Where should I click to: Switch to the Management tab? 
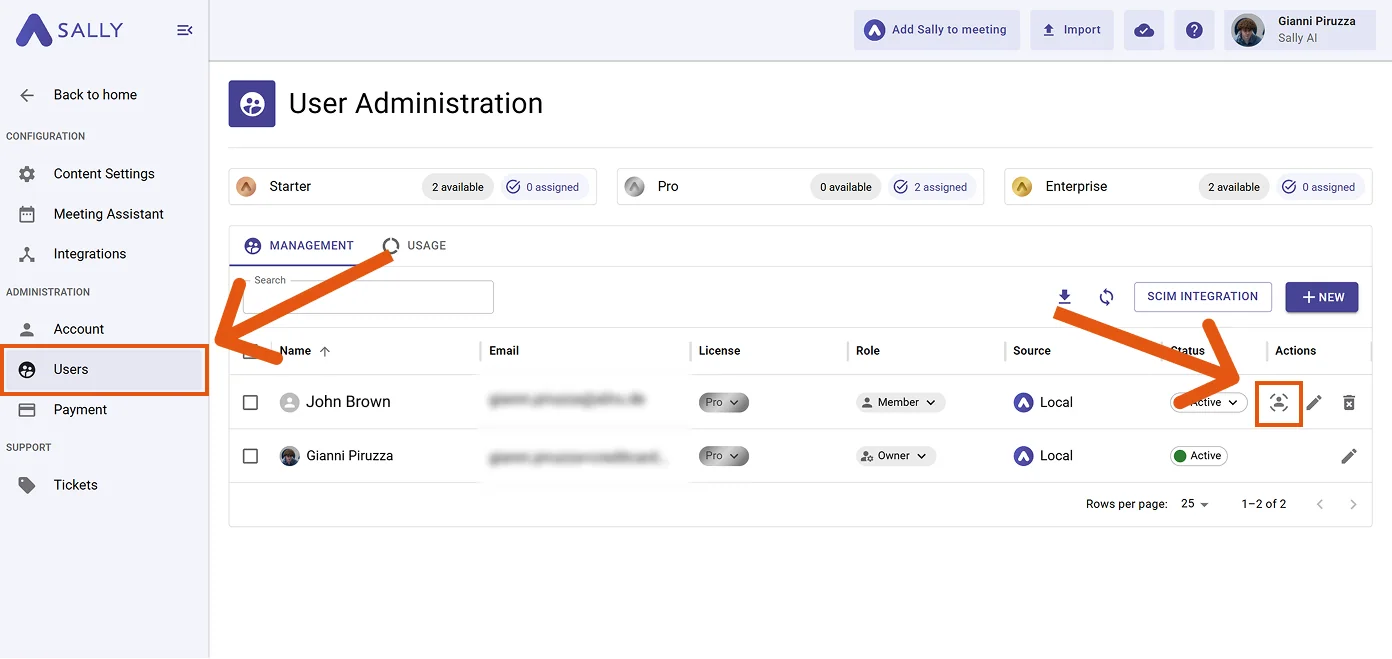pos(299,246)
